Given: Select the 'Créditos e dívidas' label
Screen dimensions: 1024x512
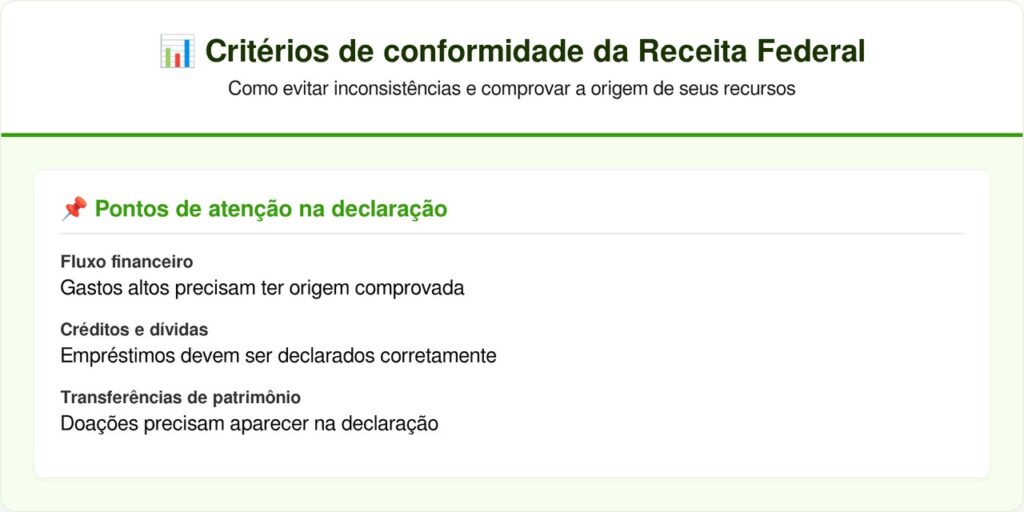Looking at the screenshot, I should click(x=134, y=329).
